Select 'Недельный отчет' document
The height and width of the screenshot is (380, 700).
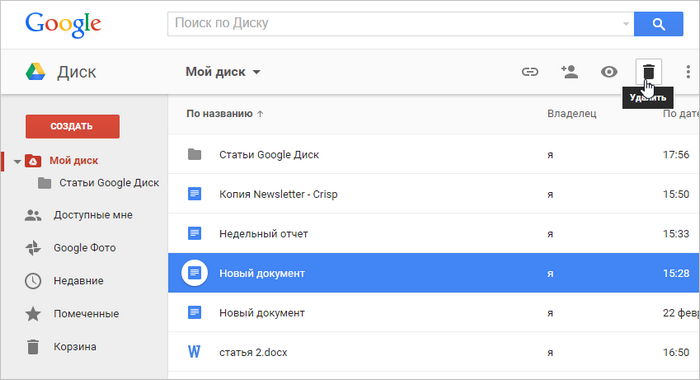[x=434, y=233]
